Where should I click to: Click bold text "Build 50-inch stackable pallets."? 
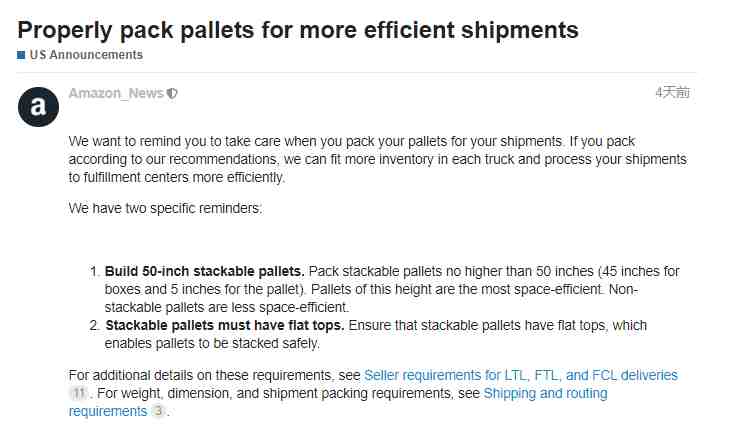point(204,272)
